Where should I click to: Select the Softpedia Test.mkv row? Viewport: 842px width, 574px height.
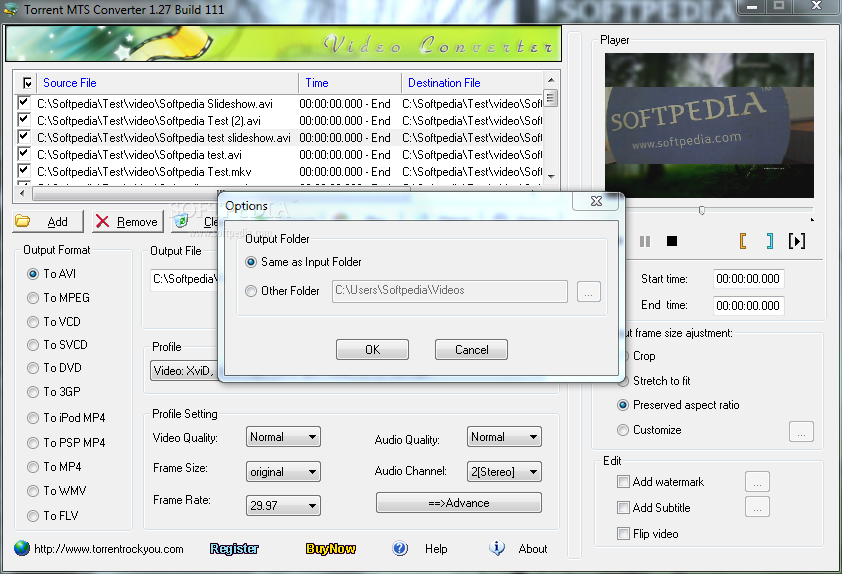coord(279,172)
